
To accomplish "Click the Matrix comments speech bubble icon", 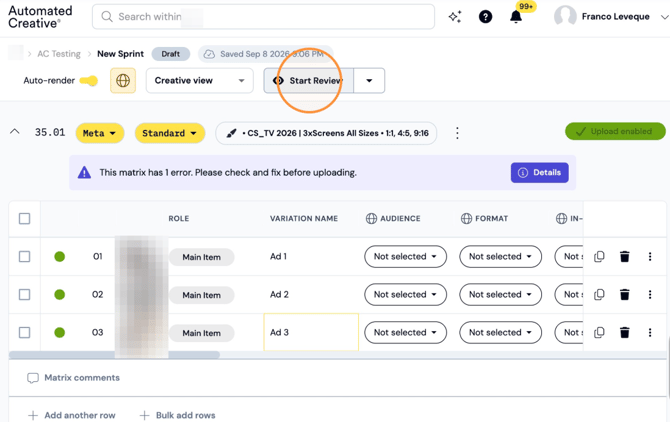I will coord(32,378).
